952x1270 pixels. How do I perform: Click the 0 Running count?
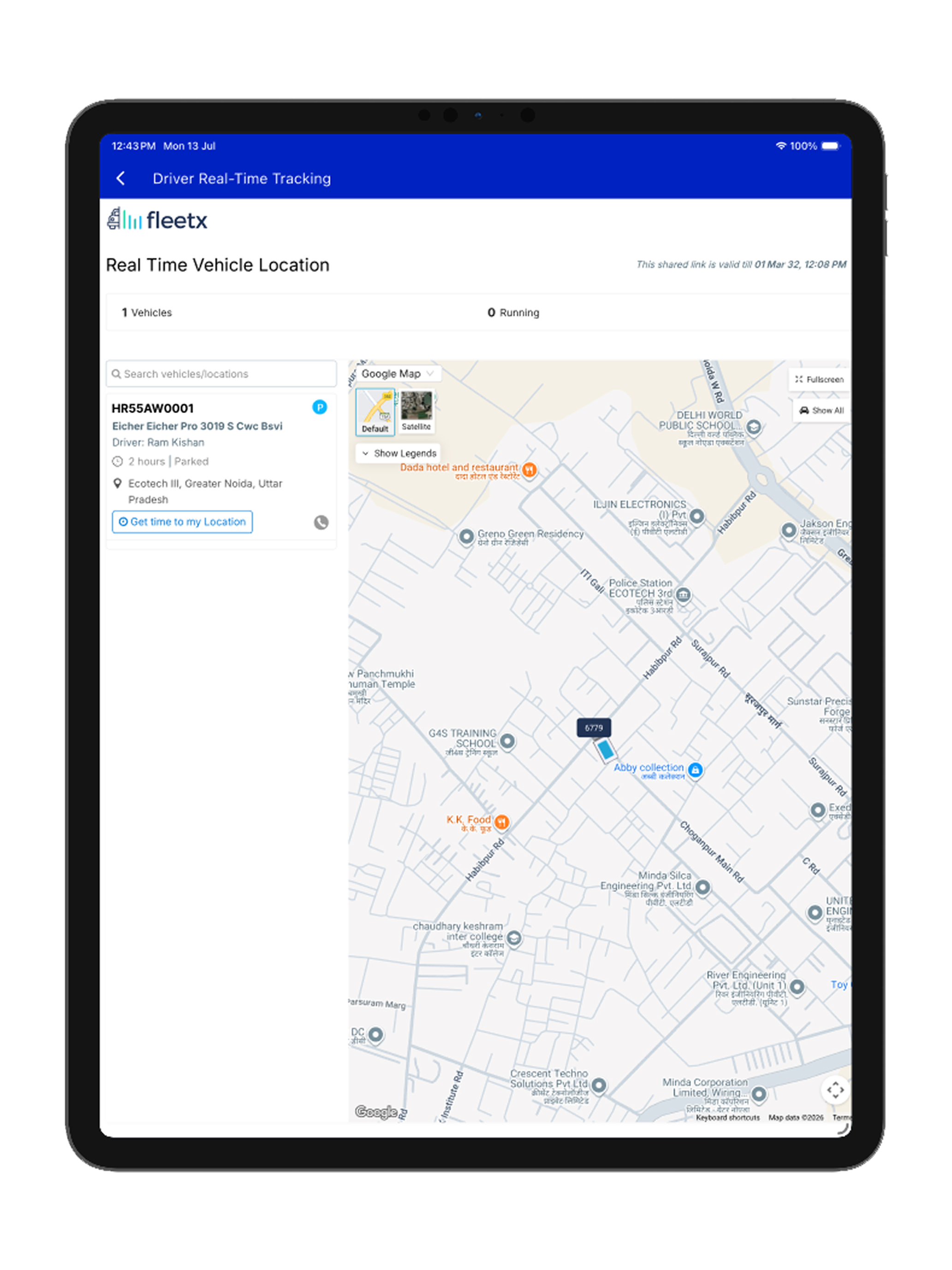click(513, 312)
